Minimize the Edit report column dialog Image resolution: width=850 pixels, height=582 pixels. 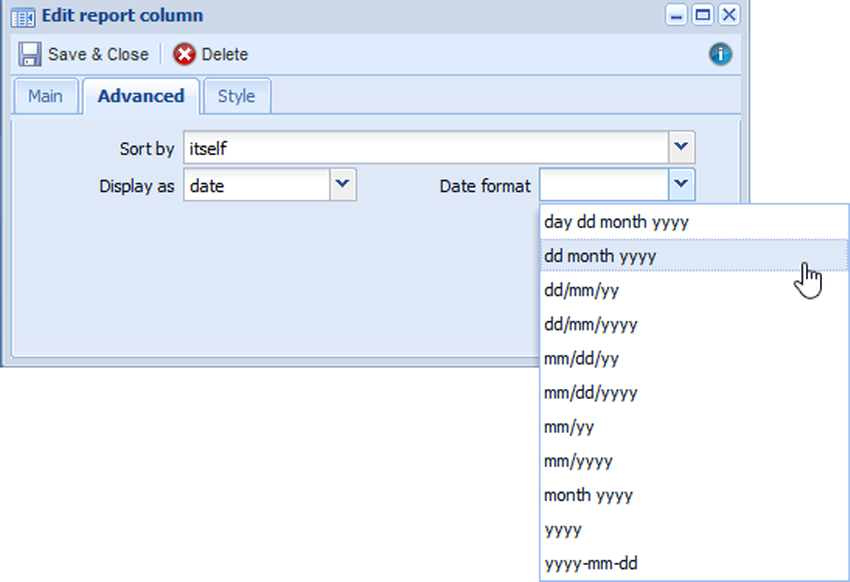[x=678, y=15]
